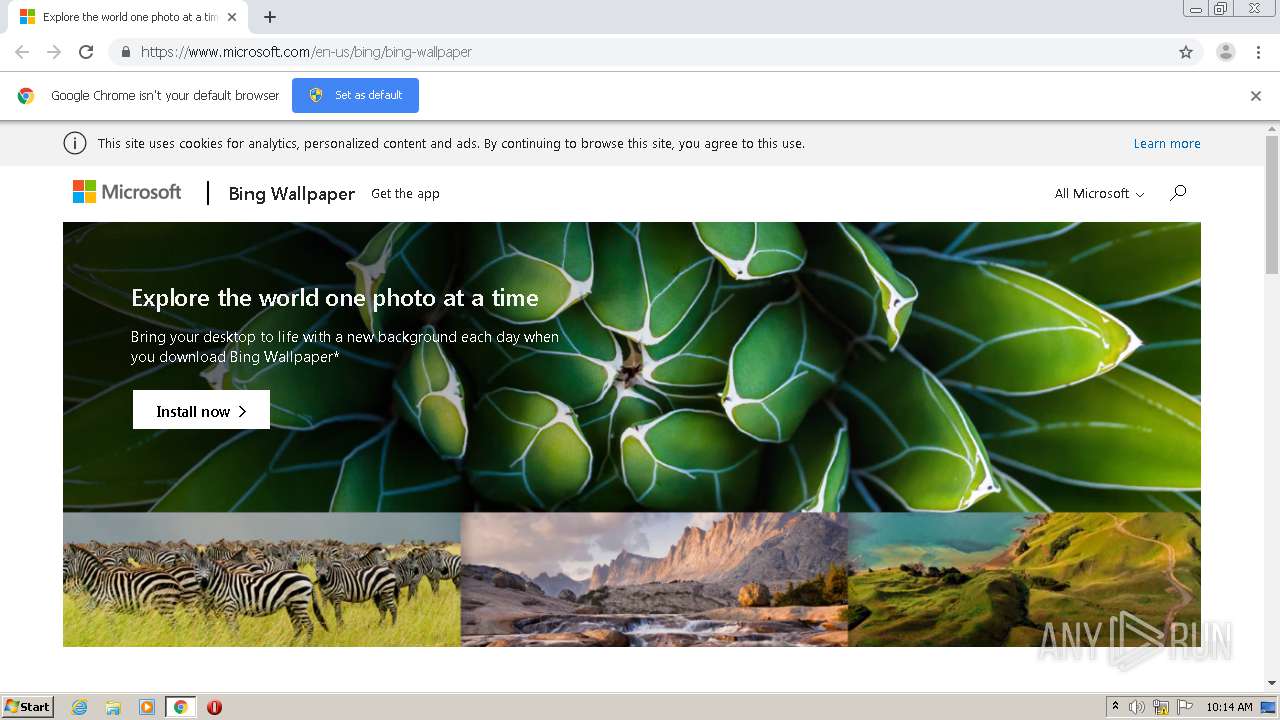Viewport: 1280px width, 720px height.
Task: Launch Internet Explorer from taskbar
Action: [80, 707]
